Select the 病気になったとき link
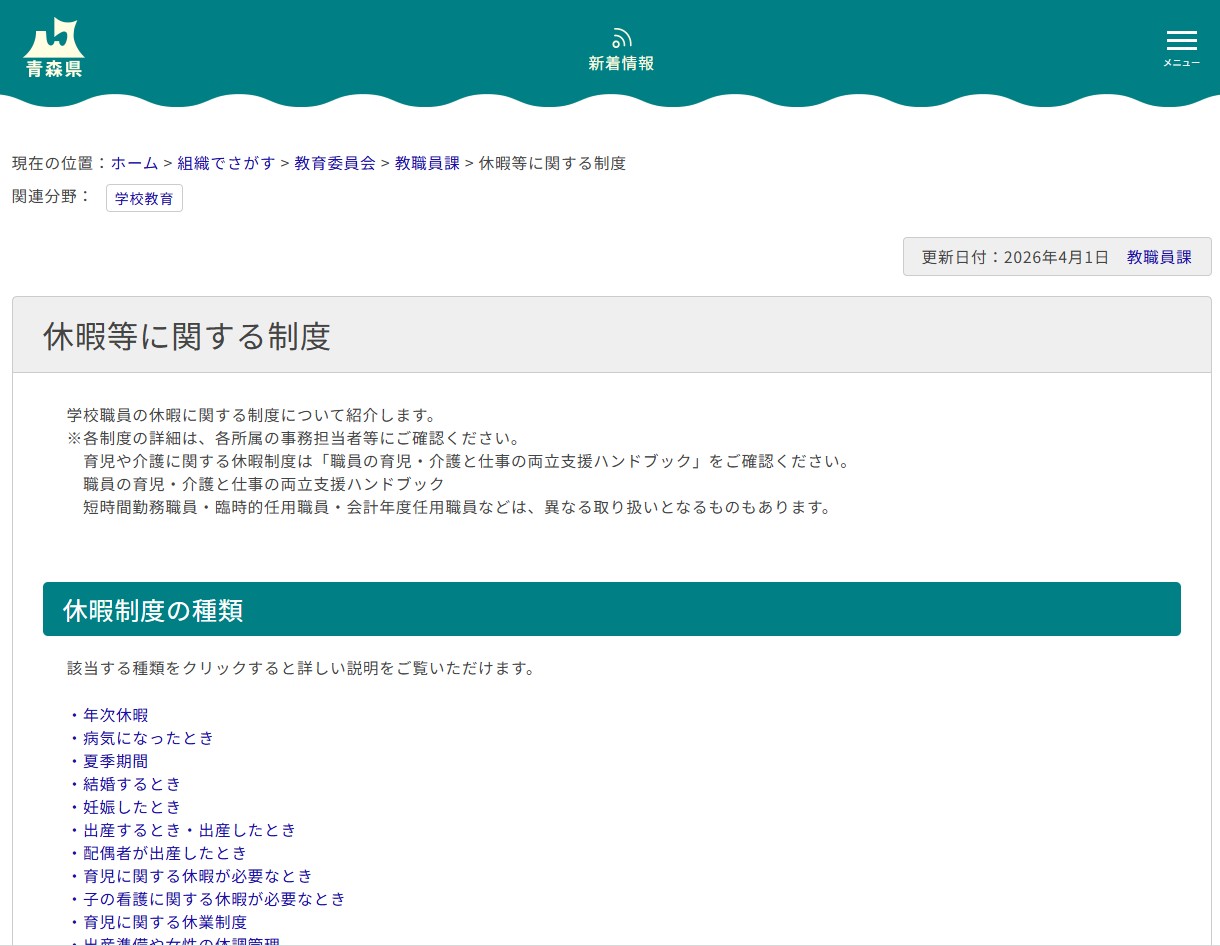 [148, 738]
